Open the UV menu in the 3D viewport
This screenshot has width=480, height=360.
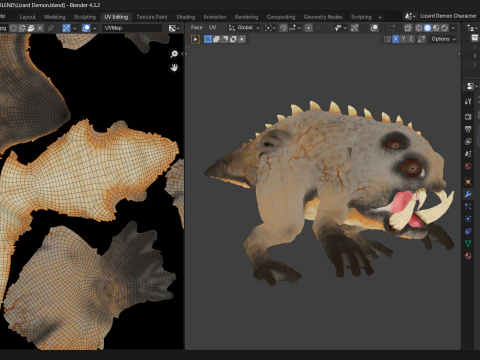tap(212, 28)
